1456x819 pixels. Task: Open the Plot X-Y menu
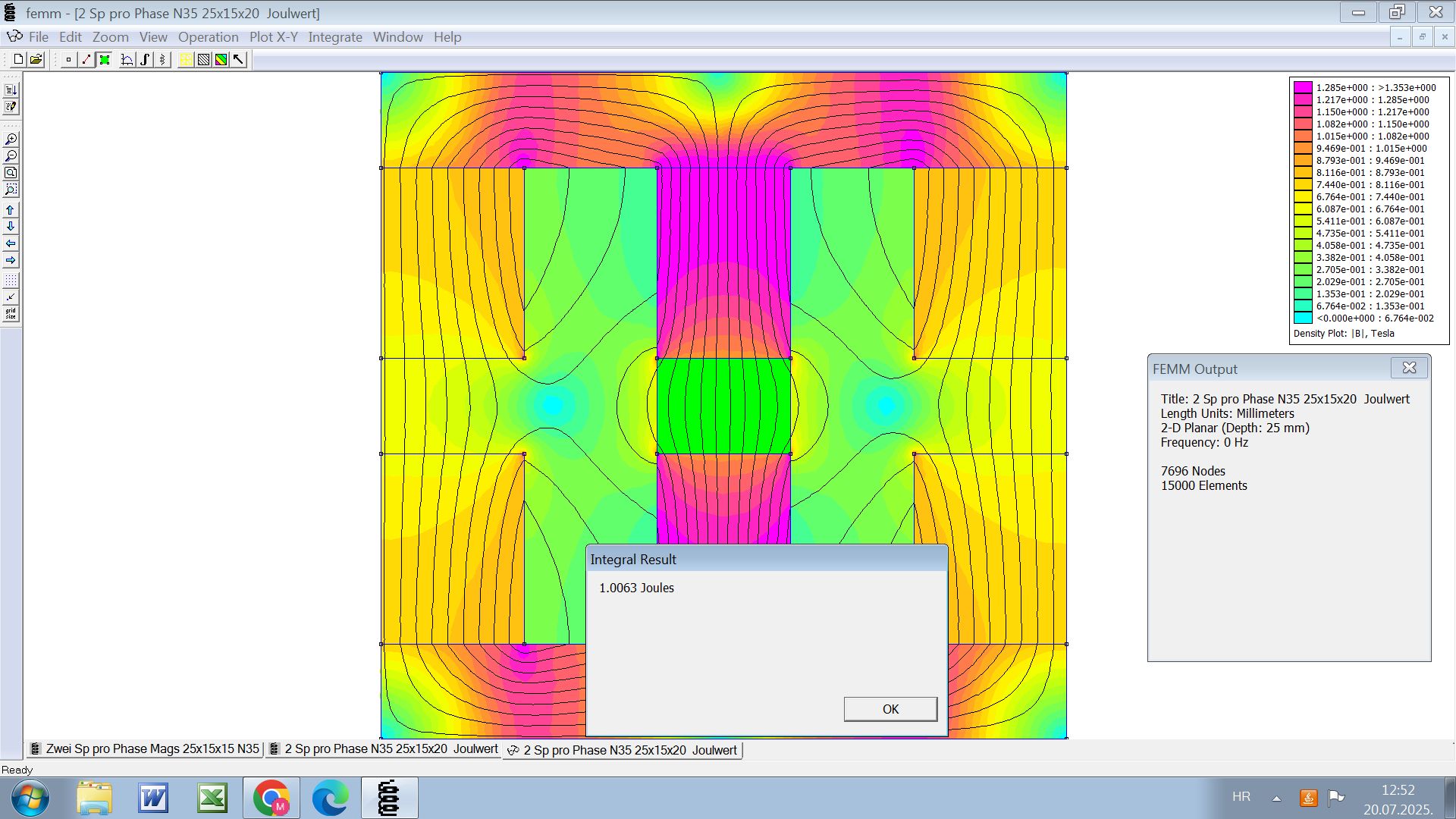tap(273, 36)
